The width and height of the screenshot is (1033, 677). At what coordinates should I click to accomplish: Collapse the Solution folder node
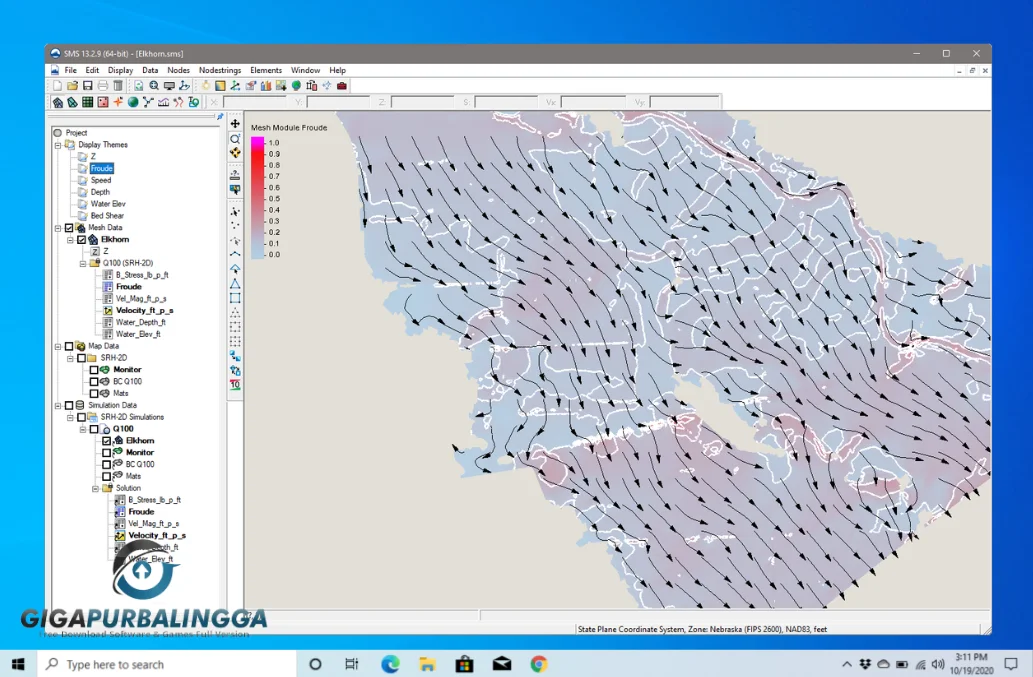(x=95, y=488)
